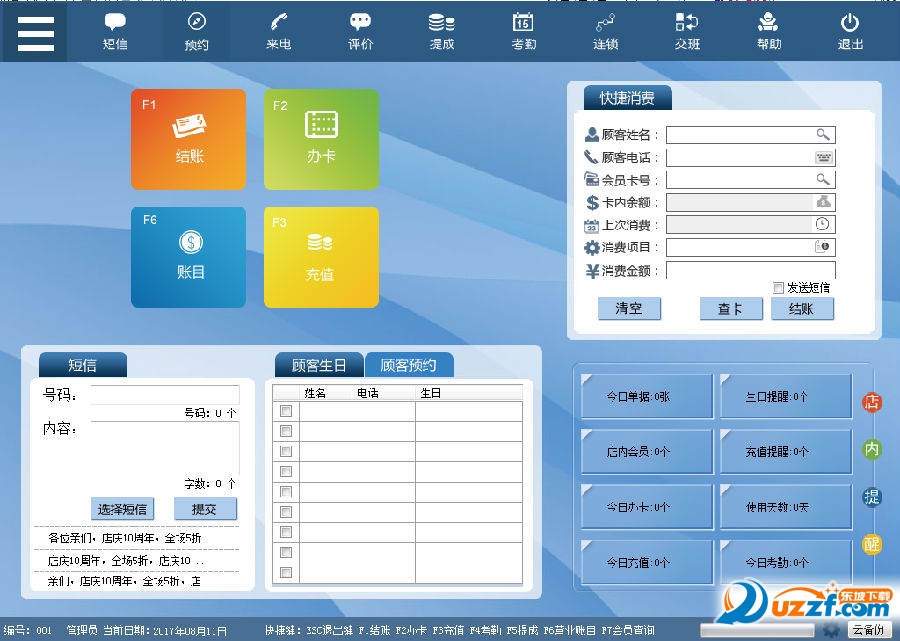
Task: Open keyboard picker in 顾客电话 field
Action: point(823,157)
